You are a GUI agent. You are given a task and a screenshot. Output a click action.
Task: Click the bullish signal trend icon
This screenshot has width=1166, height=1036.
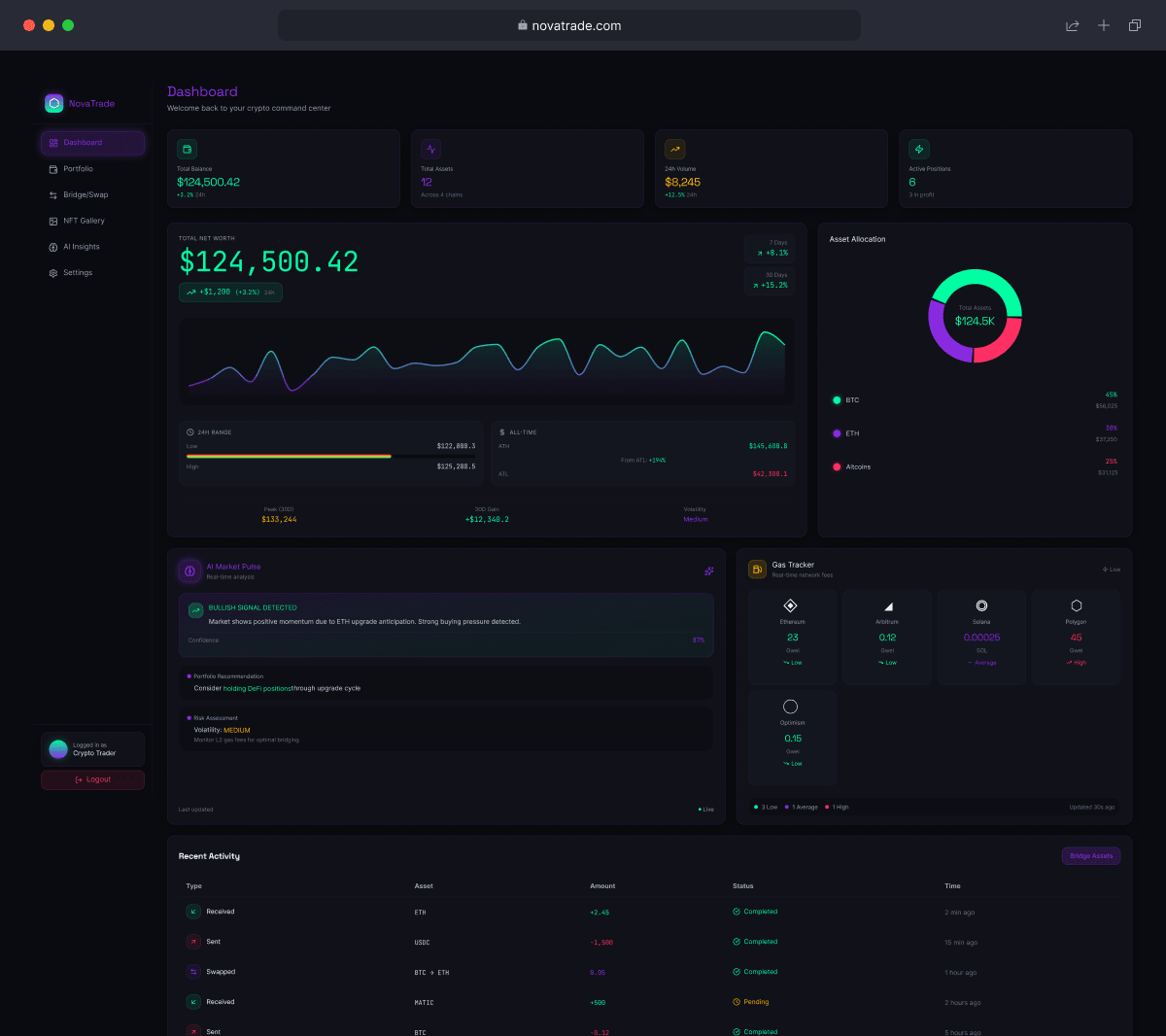pos(195,610)
